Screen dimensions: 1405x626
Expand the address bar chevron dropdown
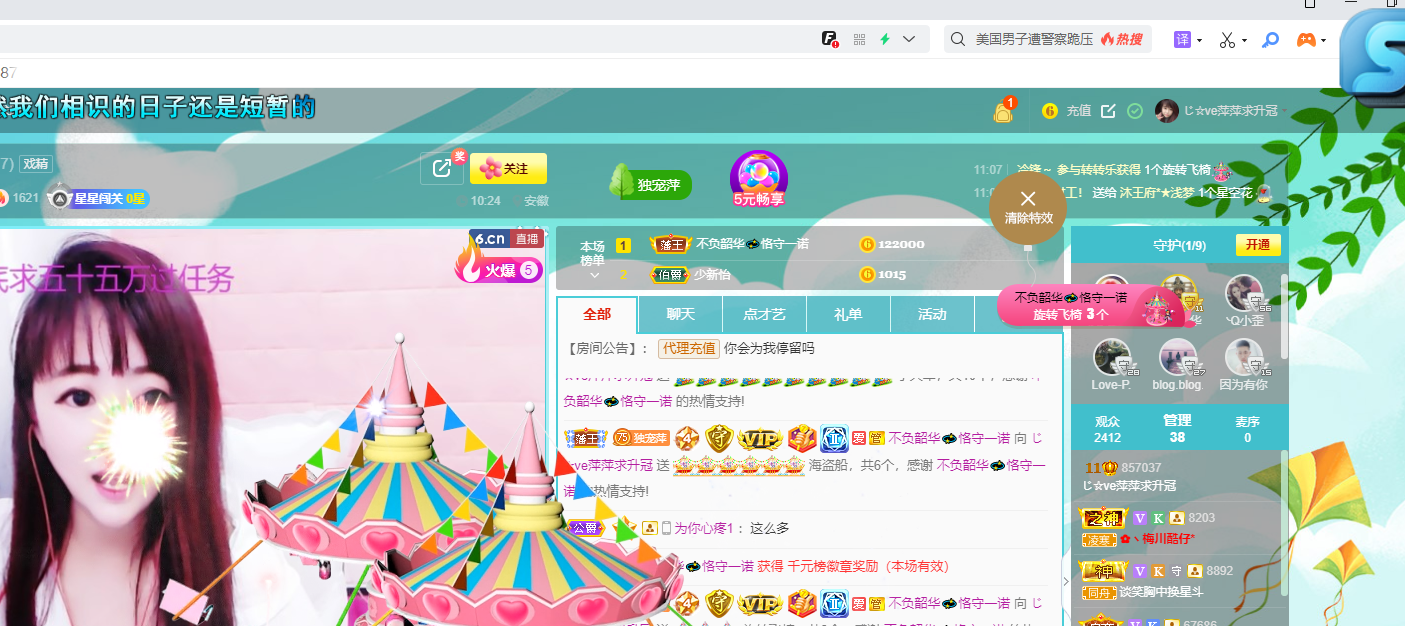(909, 39)
